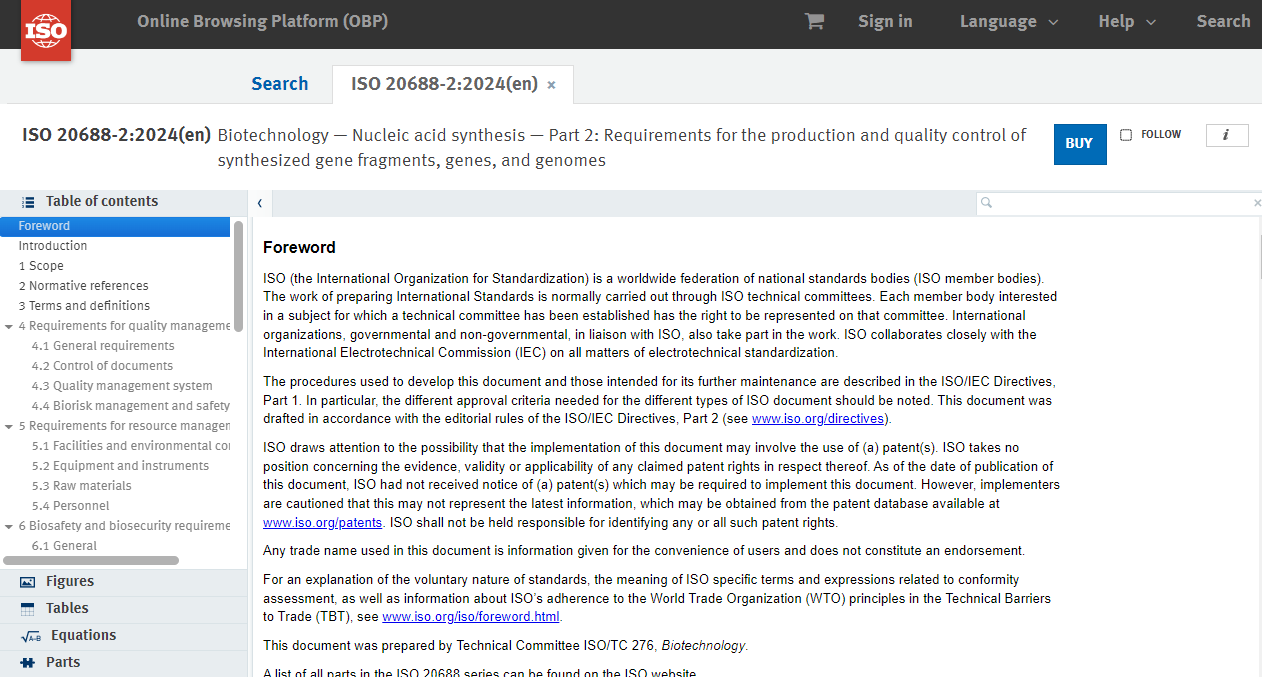
Task: Open the Equations panel
Action: [83, 635]
